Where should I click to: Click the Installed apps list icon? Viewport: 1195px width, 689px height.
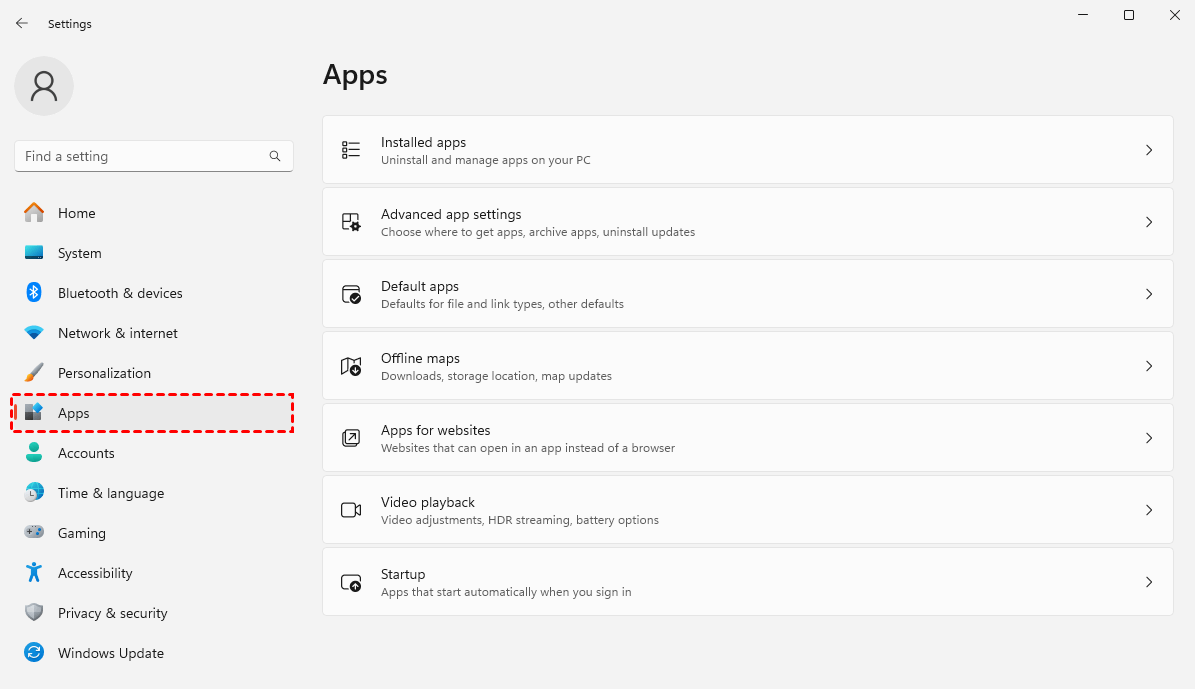click(351, 150)
